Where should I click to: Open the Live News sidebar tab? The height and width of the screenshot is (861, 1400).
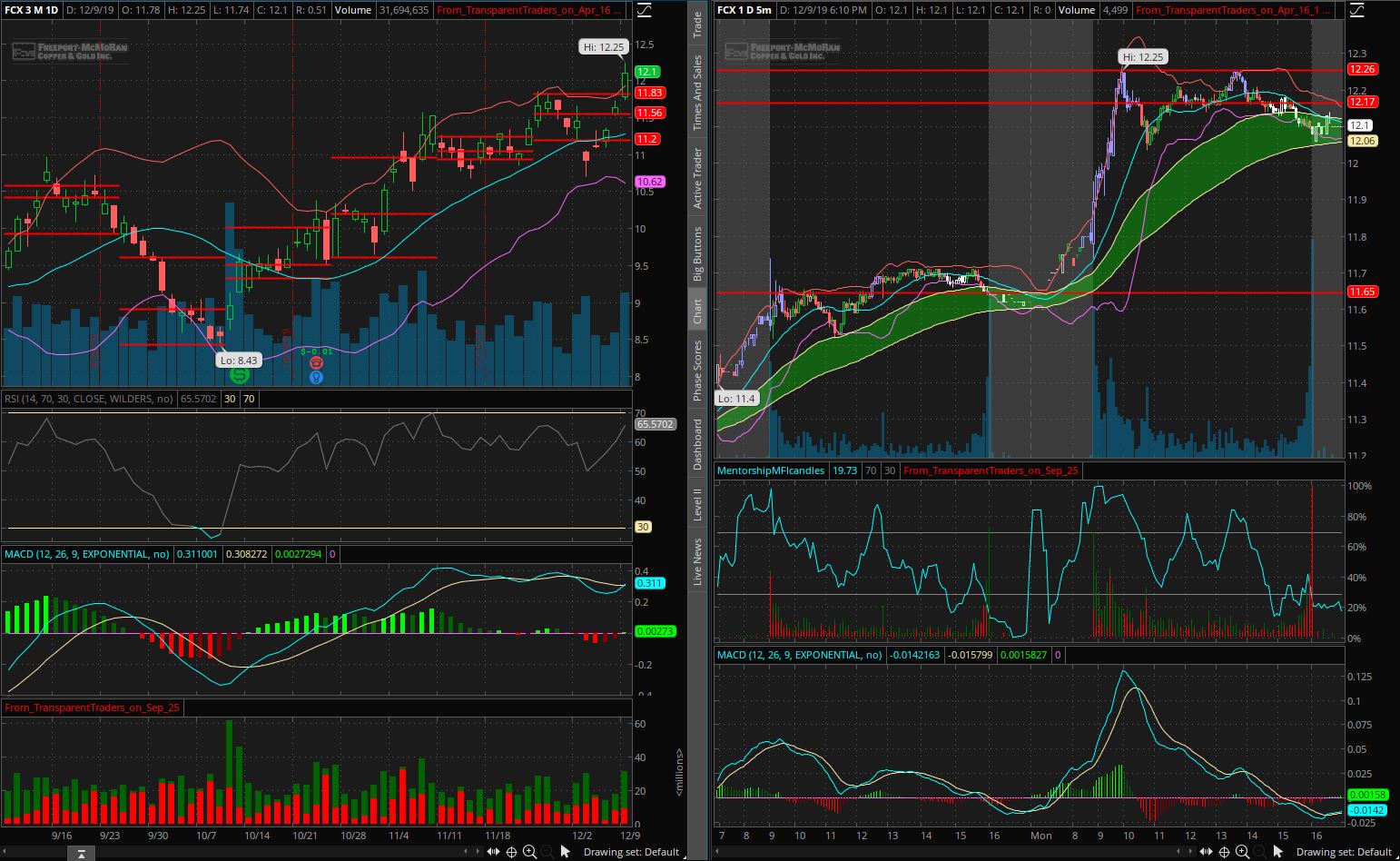pyautogui.click(x=697, y=561)
